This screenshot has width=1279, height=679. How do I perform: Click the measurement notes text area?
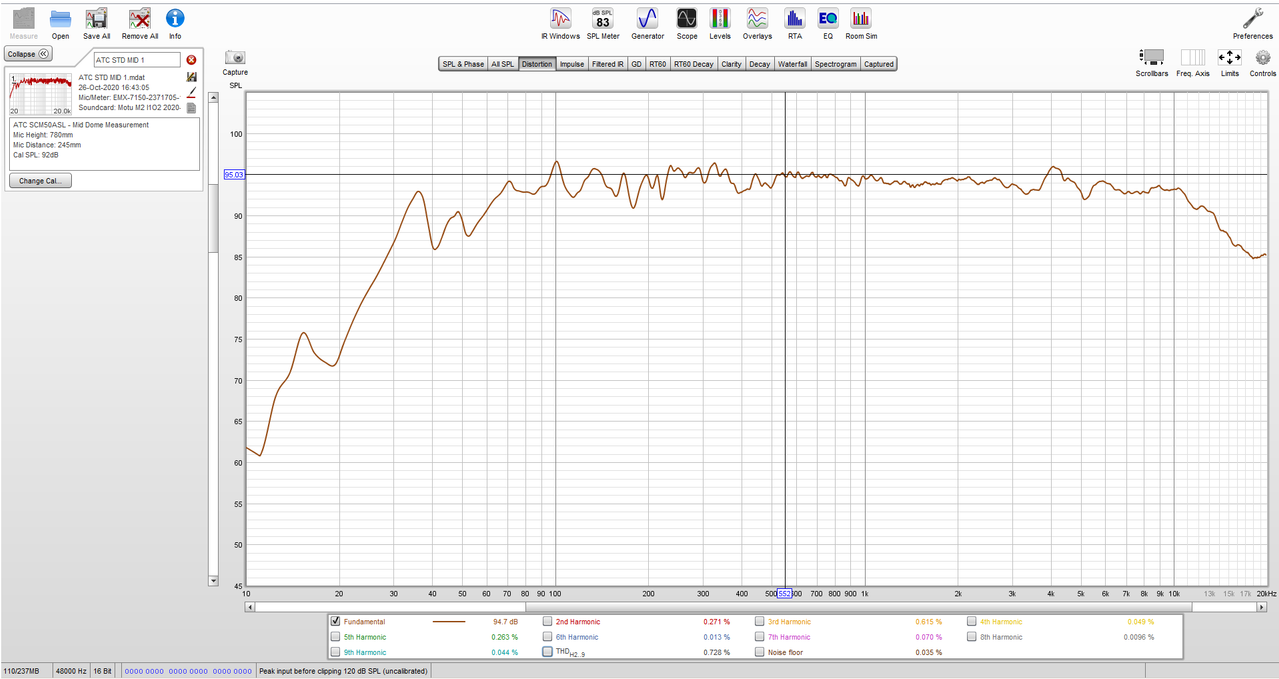[x=104, y=144]
